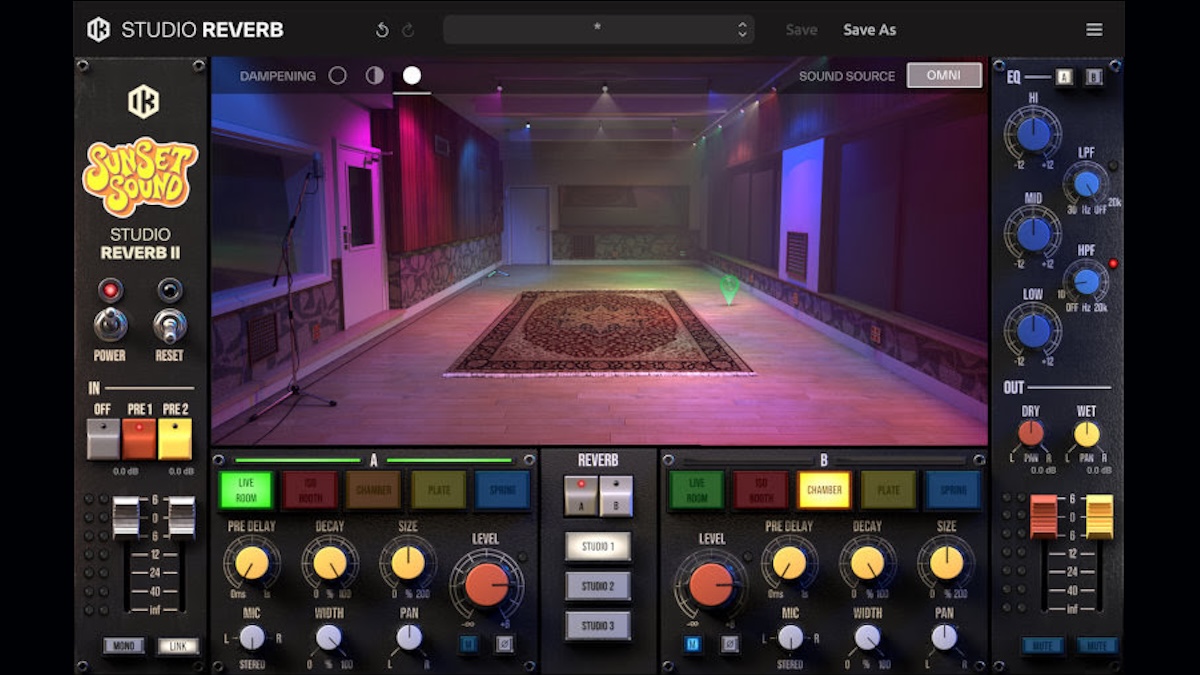1200x675 pixels.
Task: Open the preset selector dropdown
Action: point(598,30)
